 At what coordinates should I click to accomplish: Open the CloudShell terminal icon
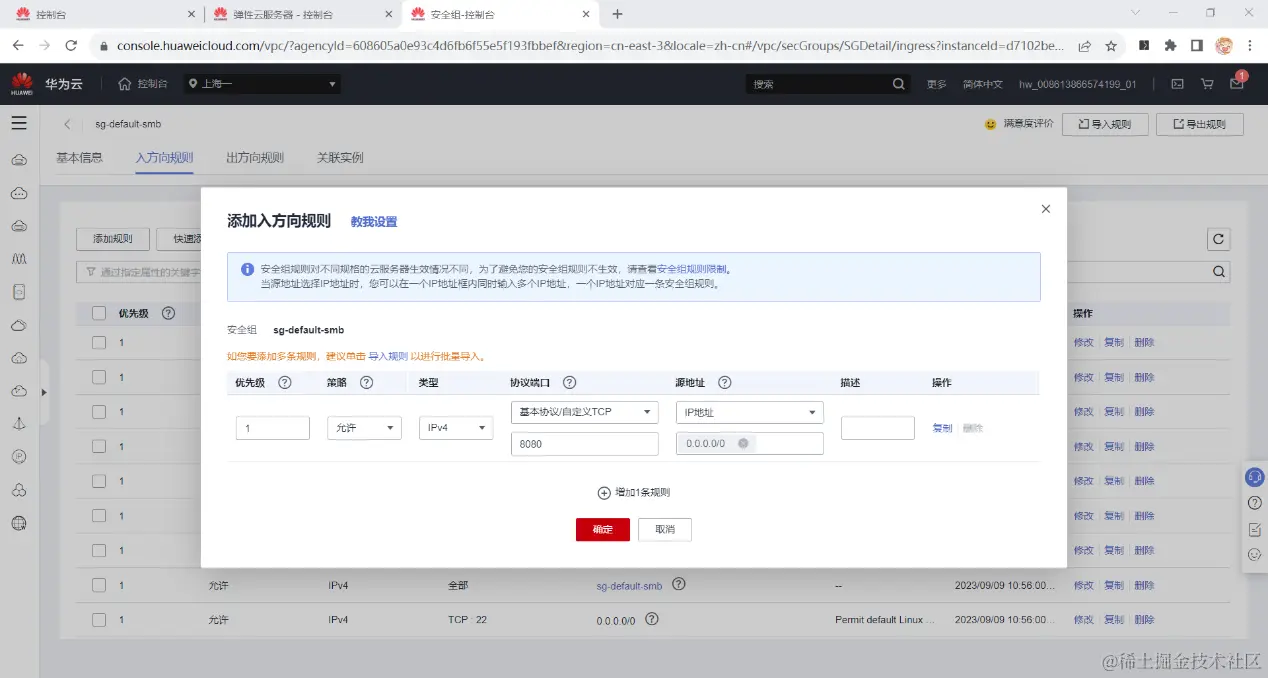1177,84
